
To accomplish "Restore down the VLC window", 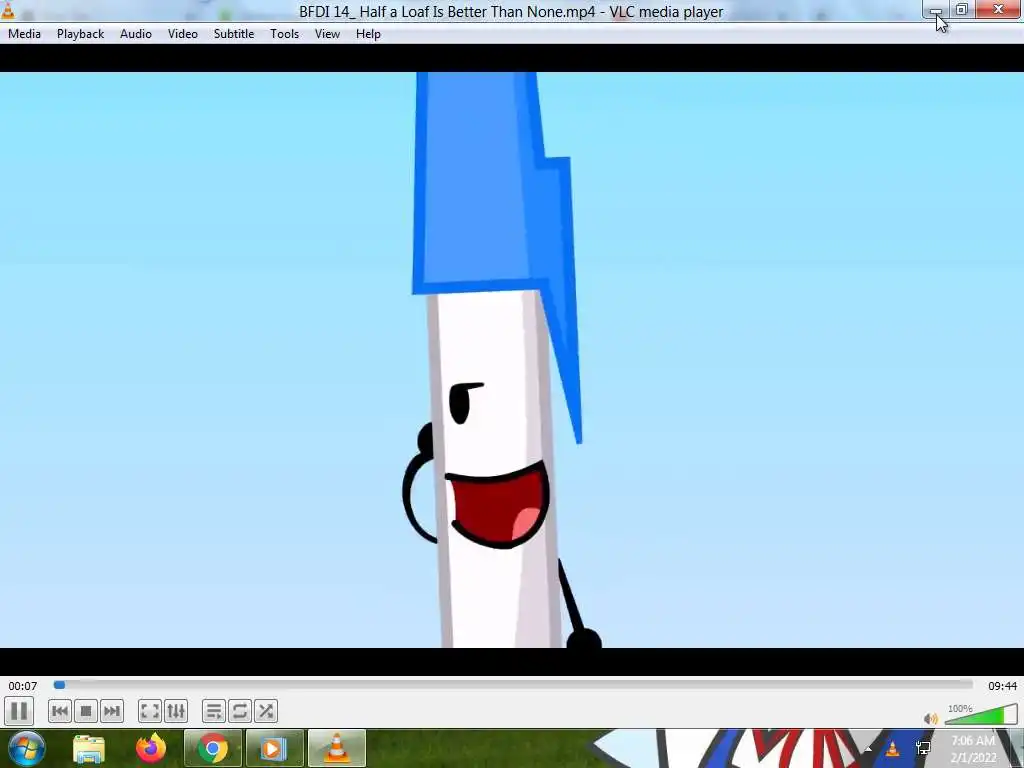I will (x=962, y=10).
